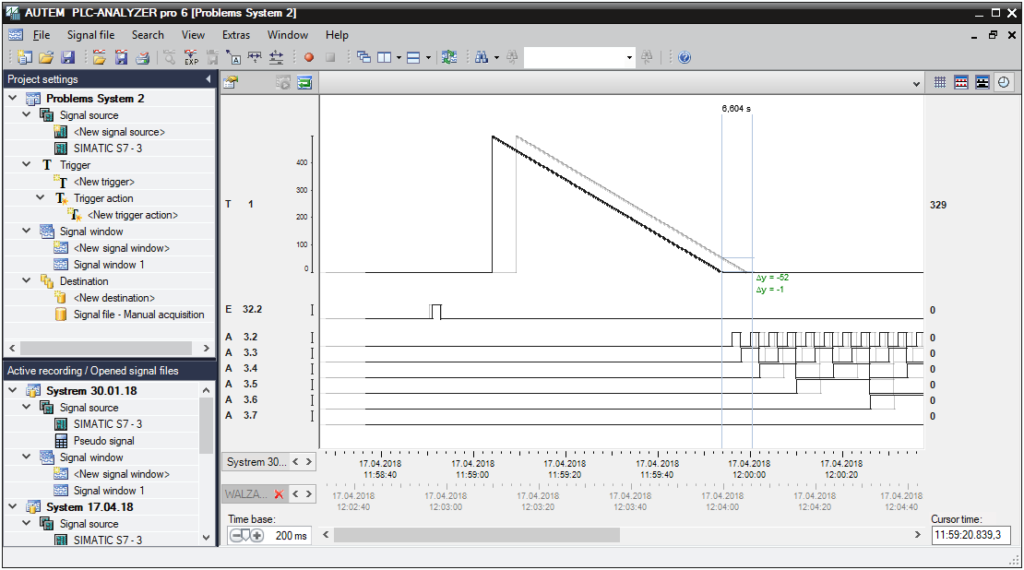Screen dimensions: 1024x570
Task: Select the <New destination> tree item
Action: coord(114,298)
